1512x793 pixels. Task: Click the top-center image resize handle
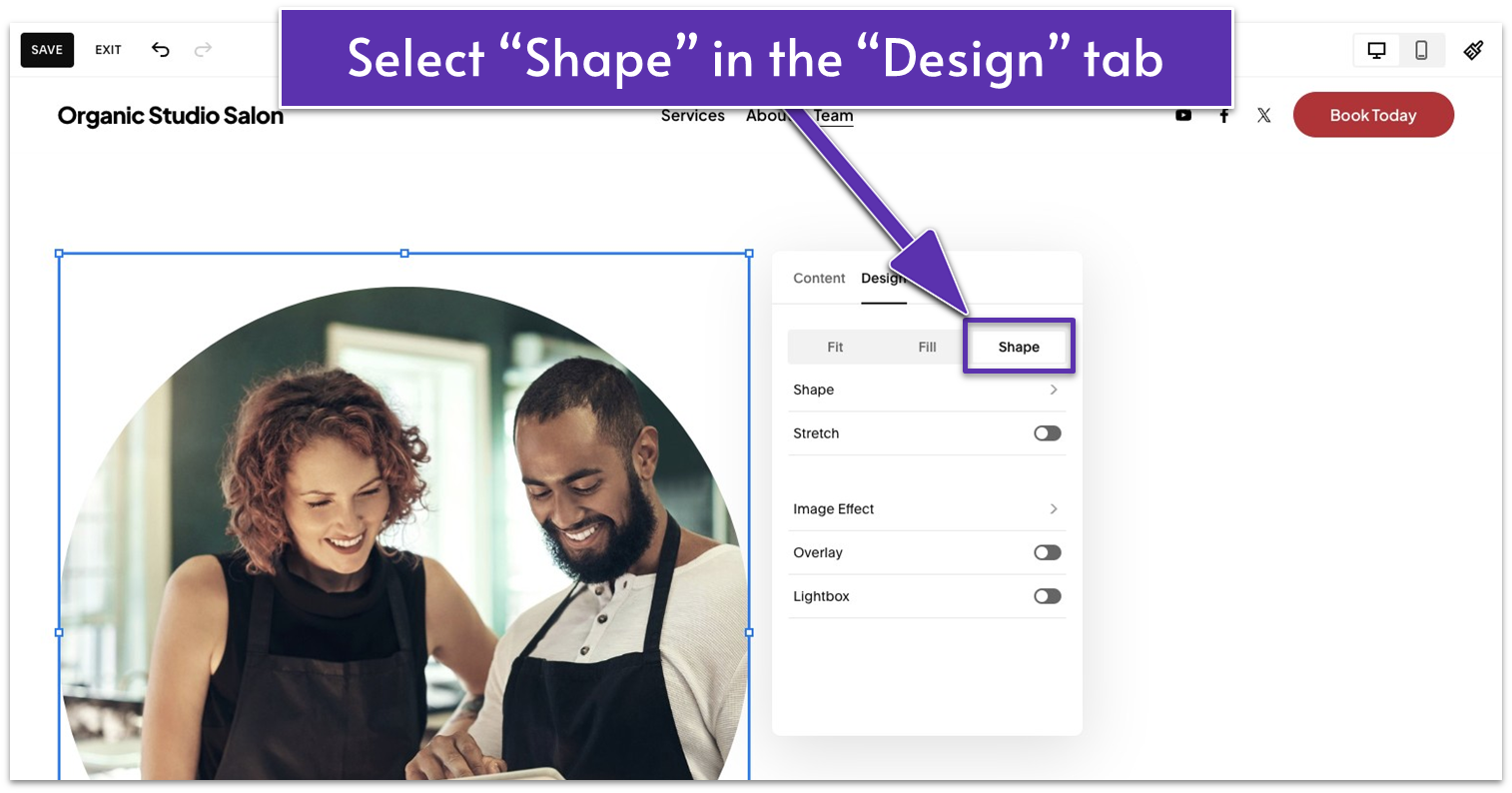click(404, 254)
